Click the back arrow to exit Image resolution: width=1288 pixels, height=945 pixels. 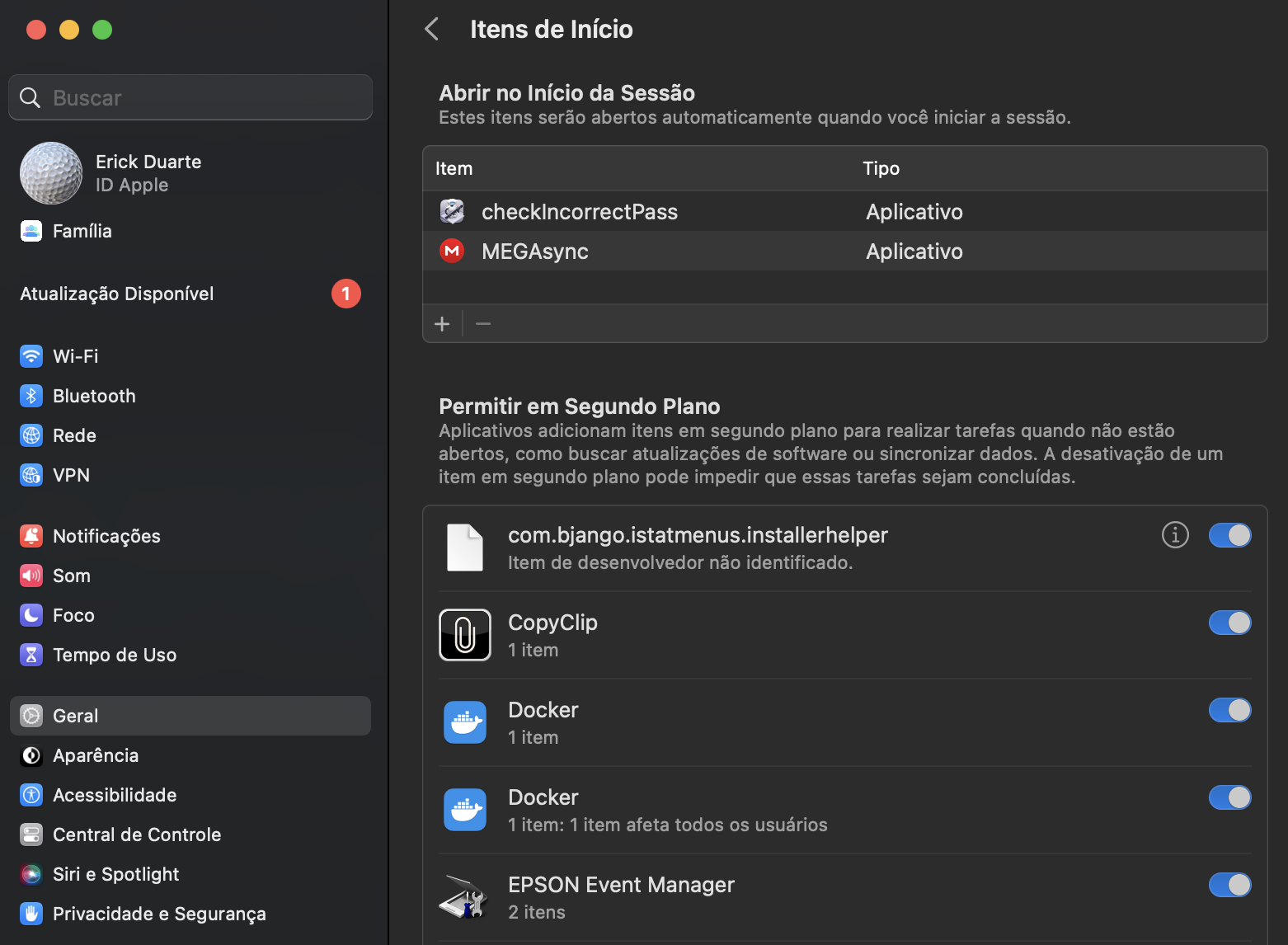(431, 28)
